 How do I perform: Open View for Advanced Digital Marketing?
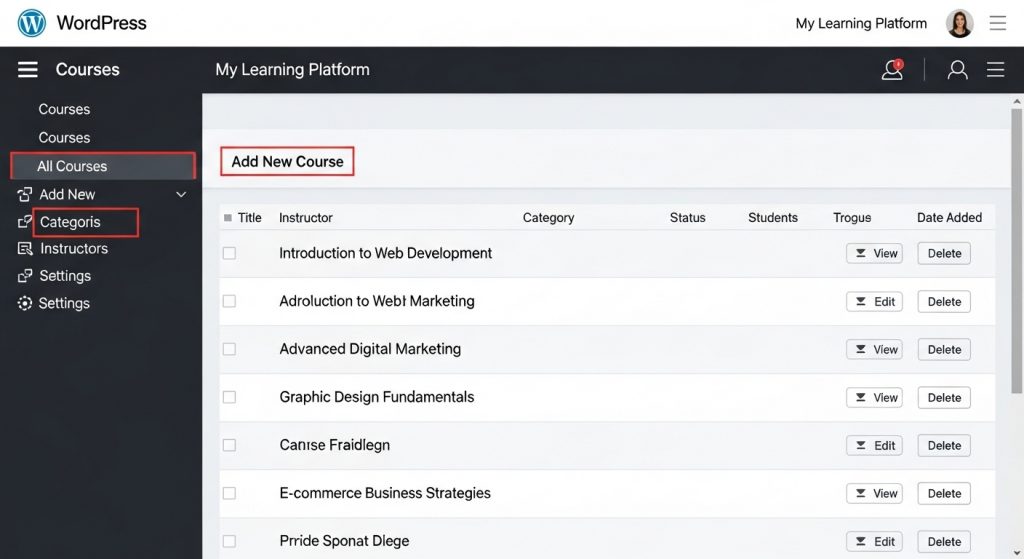(874, 349)
